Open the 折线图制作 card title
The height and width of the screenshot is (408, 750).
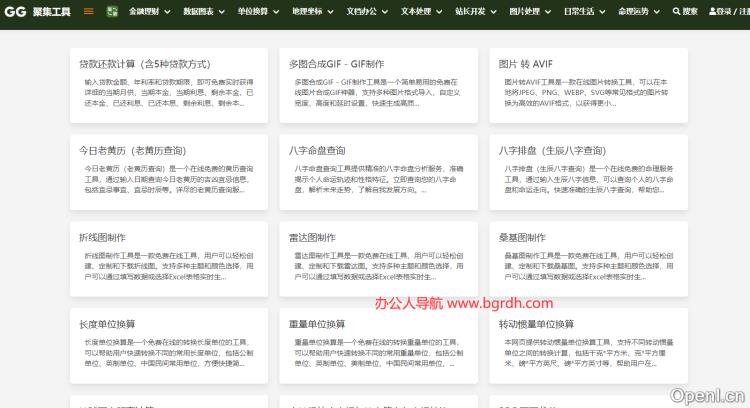102,238
